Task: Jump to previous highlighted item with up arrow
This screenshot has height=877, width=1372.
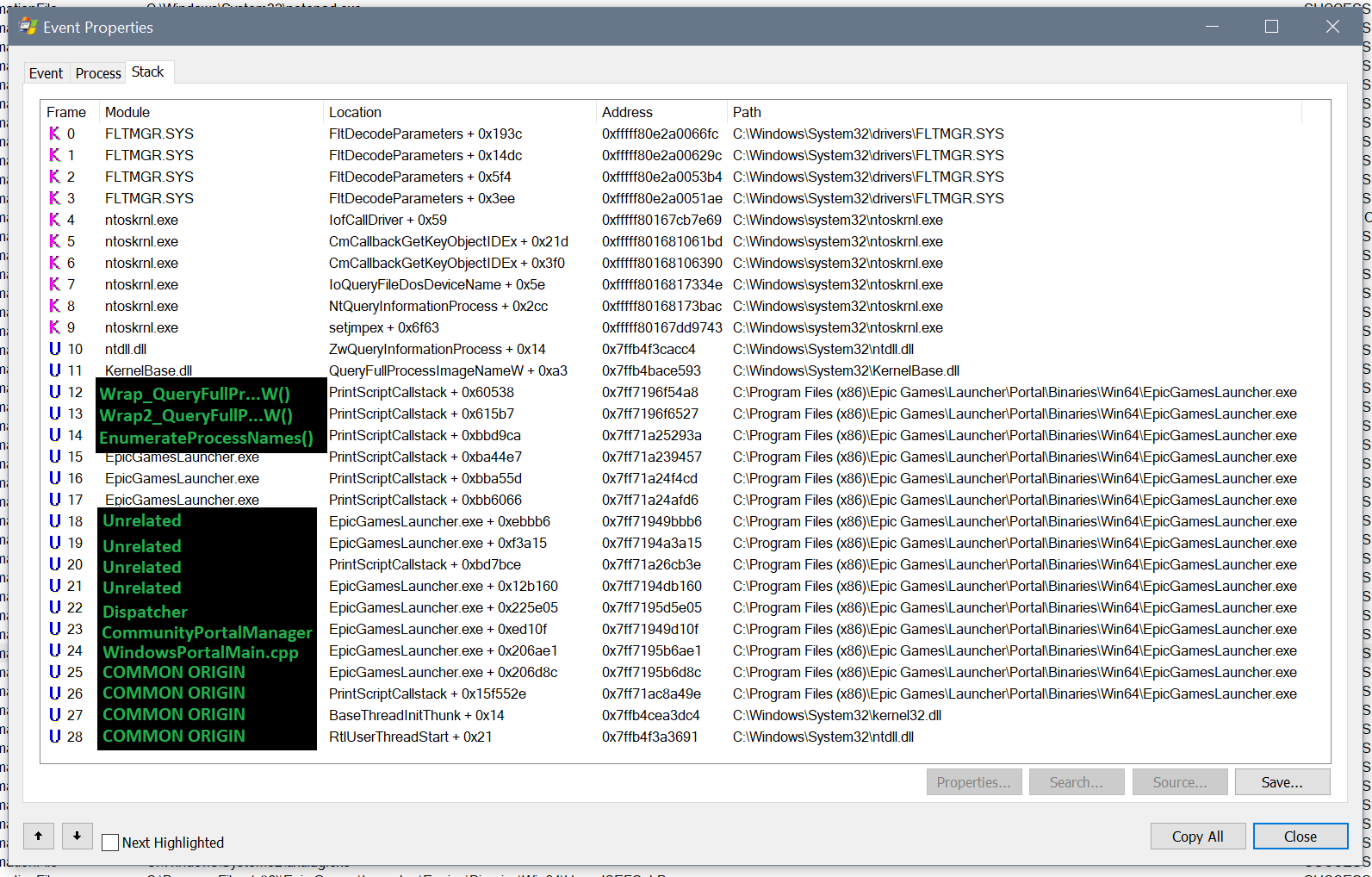Action: 38,836
